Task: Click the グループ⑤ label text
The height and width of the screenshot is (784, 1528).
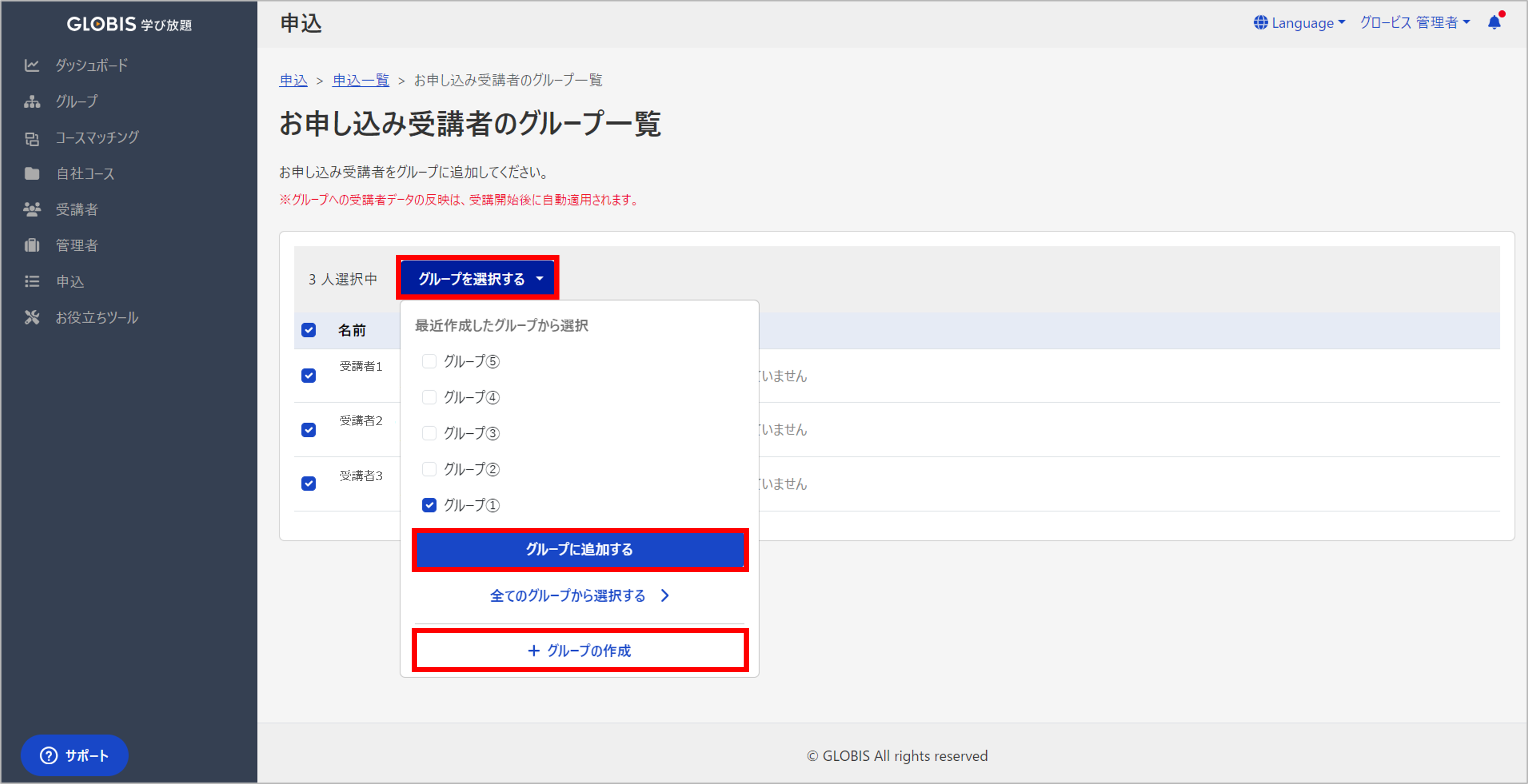Action: [x=472, y=361]
